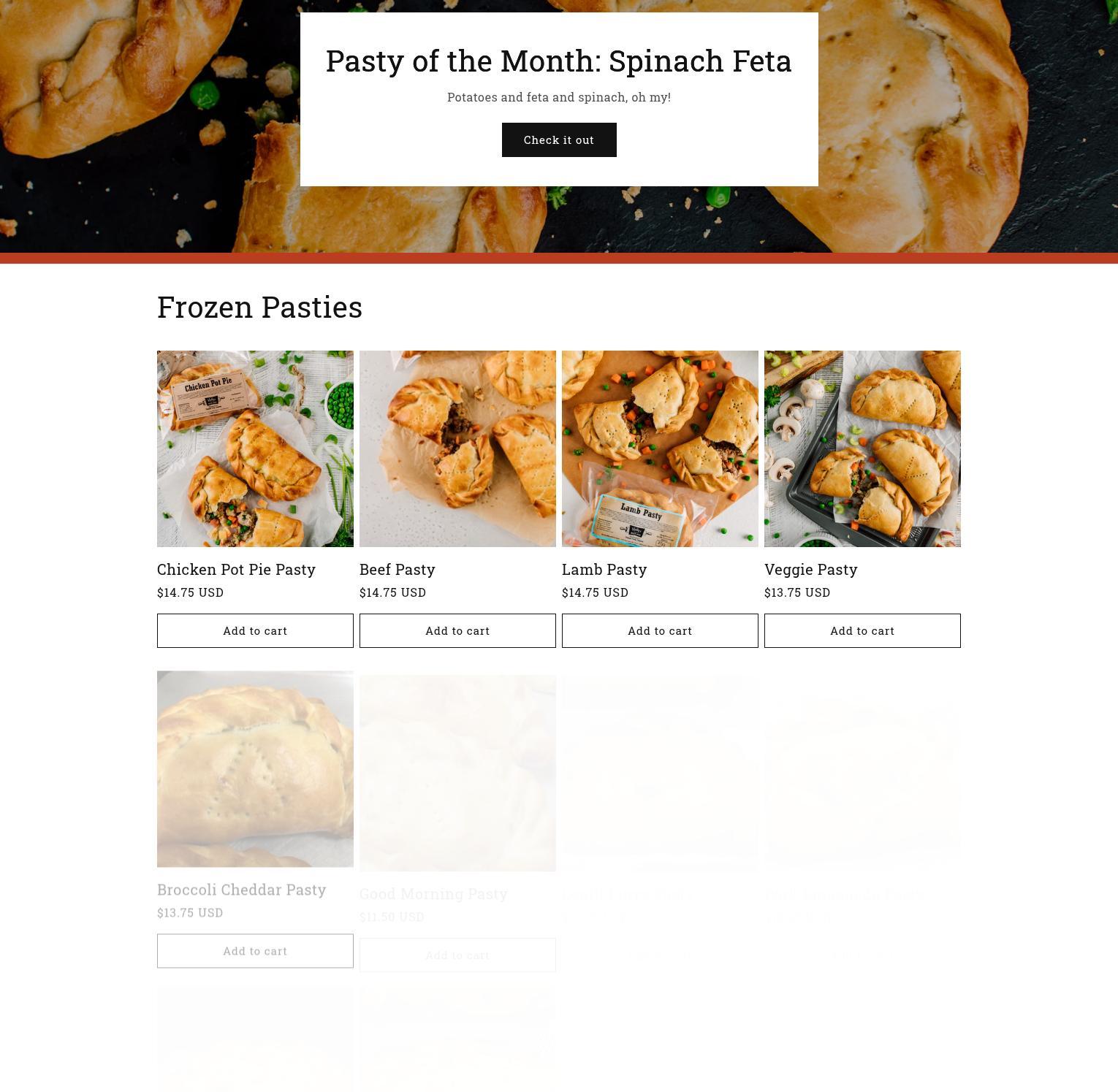Add Beef Pasty to cart

[457, 630]
